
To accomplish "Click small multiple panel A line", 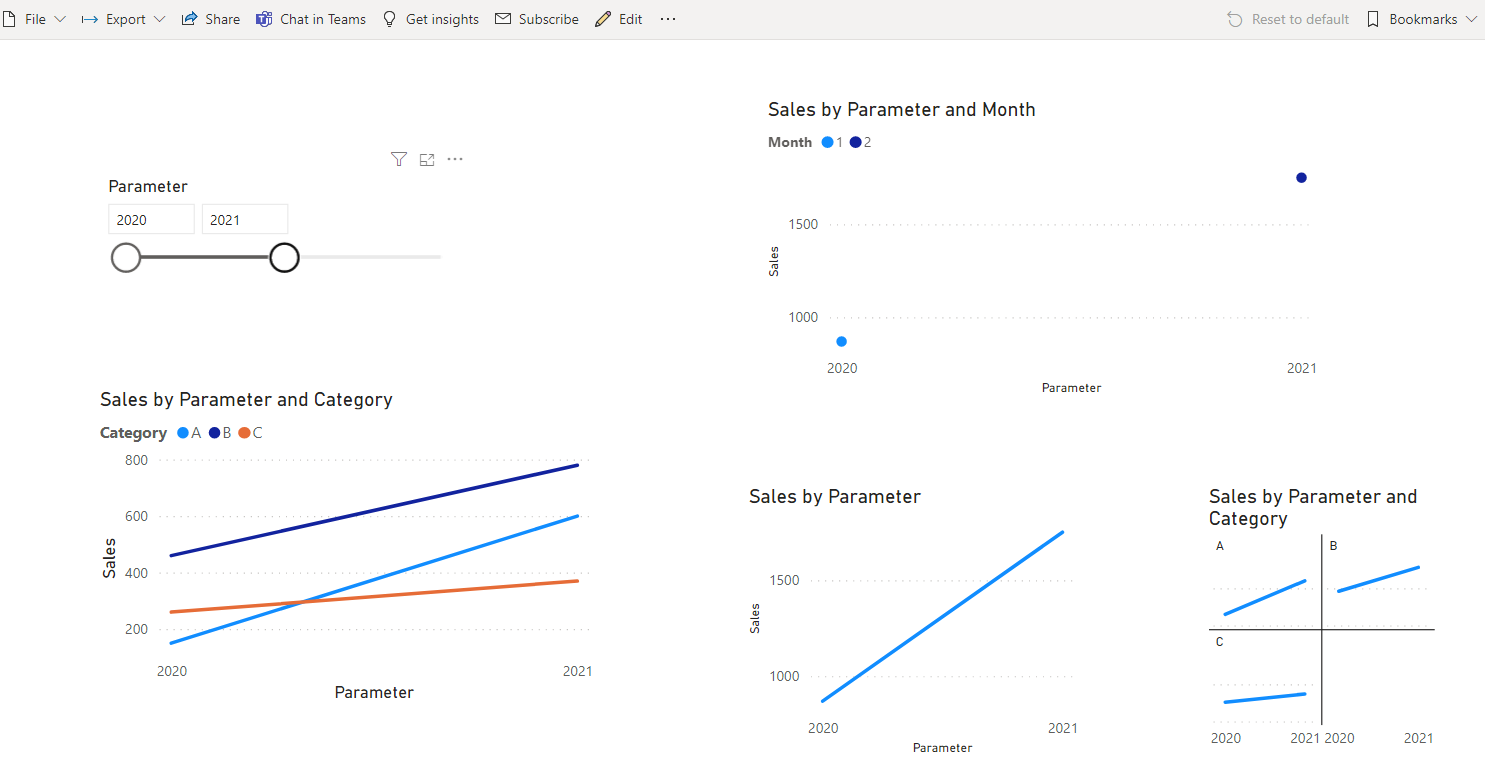I will click(x=1264, y=598).
